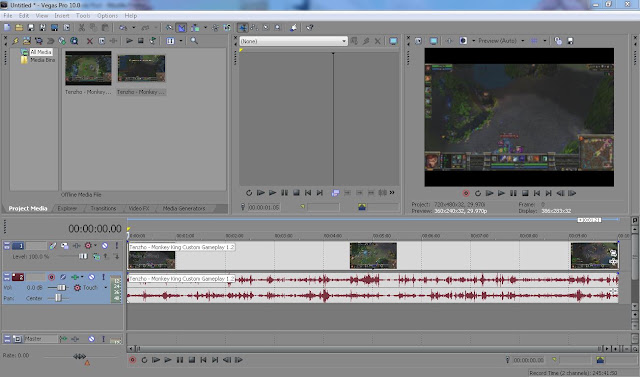The height and width of the screenshot is (377, 640).
Task: Click the Record button on timeline transport
Action: 133,360
